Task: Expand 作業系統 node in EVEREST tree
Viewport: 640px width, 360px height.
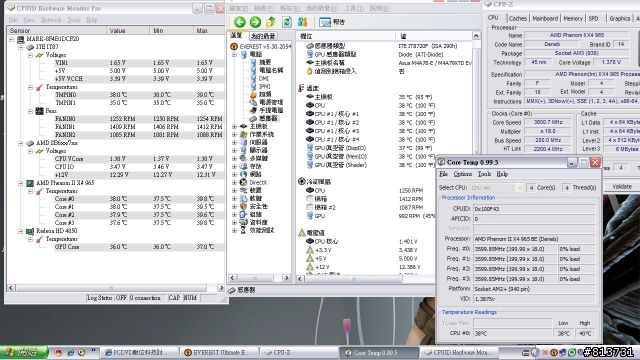Action: pyautogui.click(x=235, y=134)
